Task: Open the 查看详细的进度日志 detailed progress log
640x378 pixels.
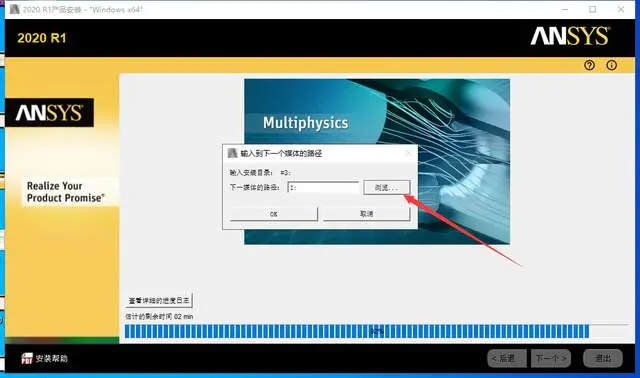Action: coord(159,300)
